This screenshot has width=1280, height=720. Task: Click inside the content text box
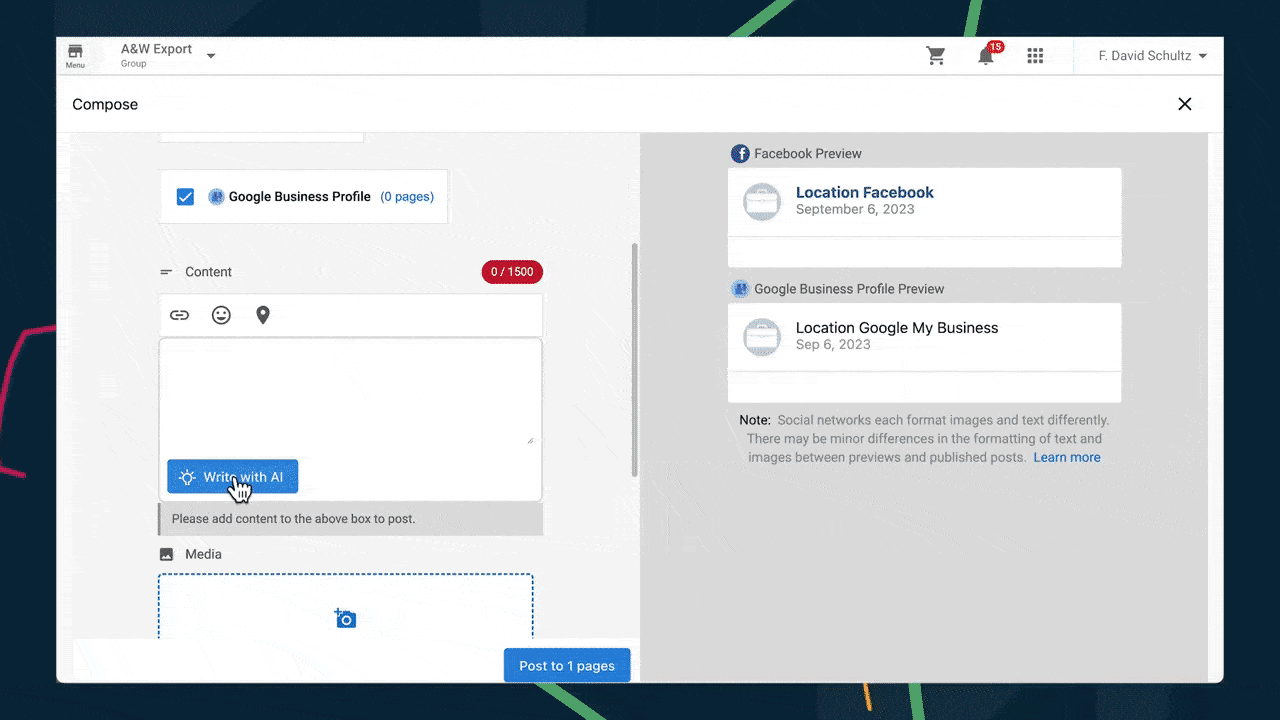[350, 390]
